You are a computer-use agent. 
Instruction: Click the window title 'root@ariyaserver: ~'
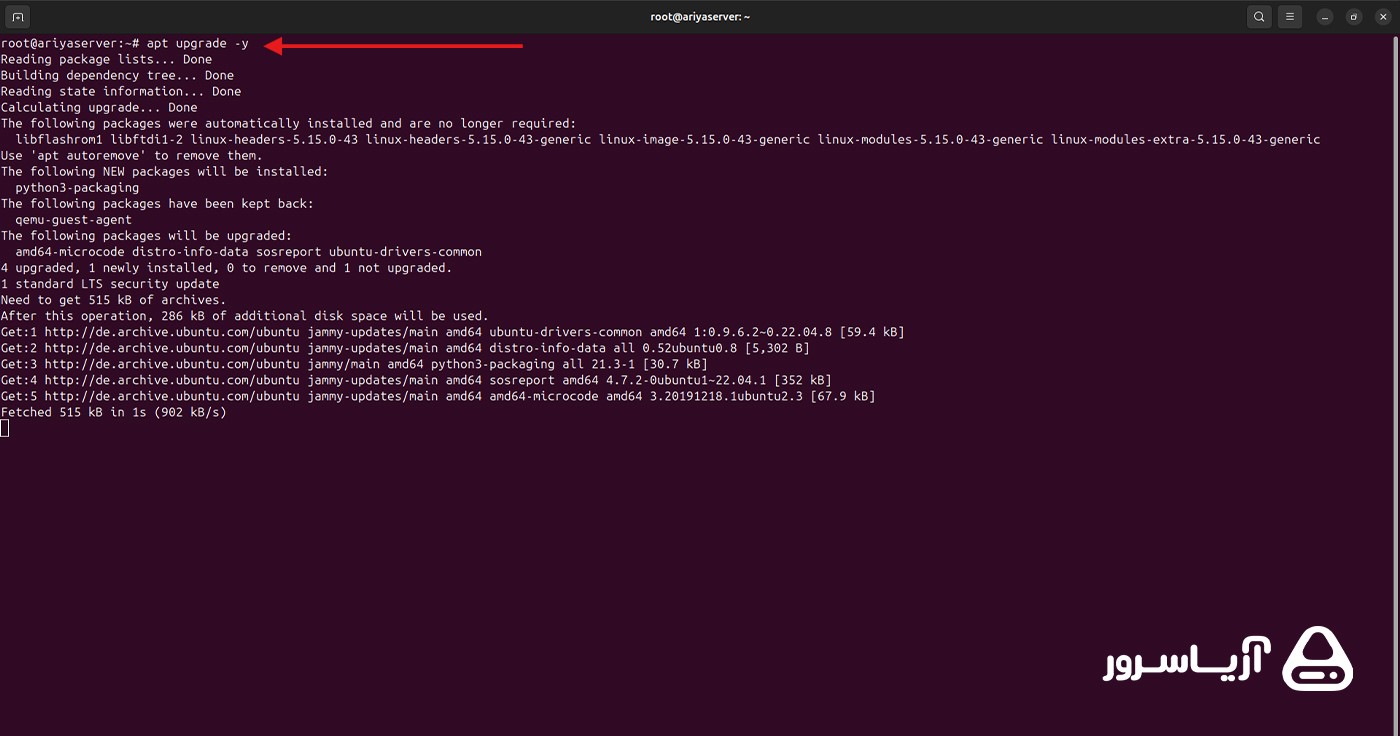point(700,17)
